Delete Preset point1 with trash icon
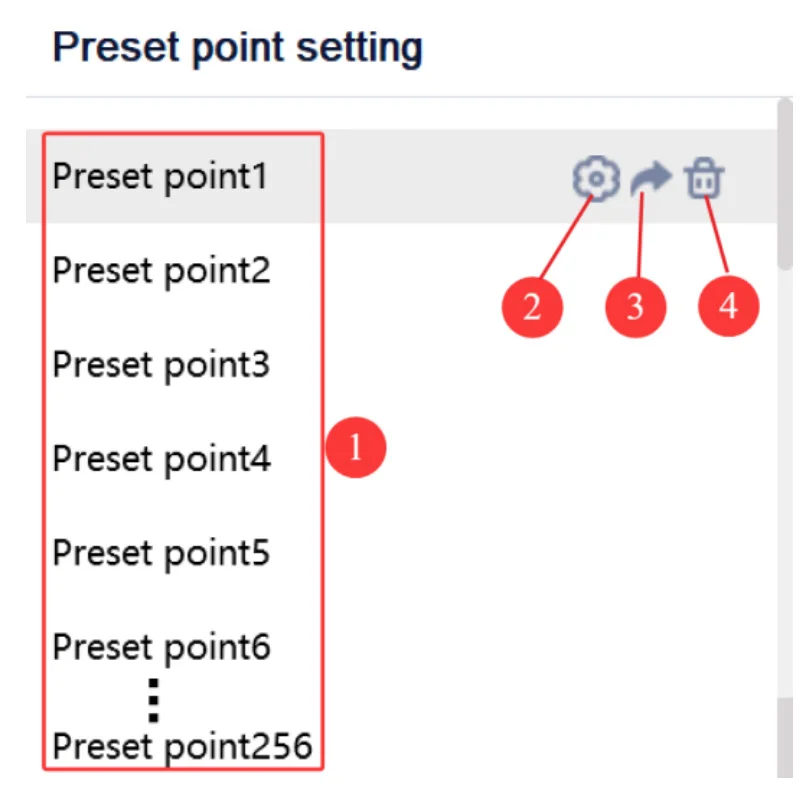Screen dimensions: 808x805 (705, 180)
